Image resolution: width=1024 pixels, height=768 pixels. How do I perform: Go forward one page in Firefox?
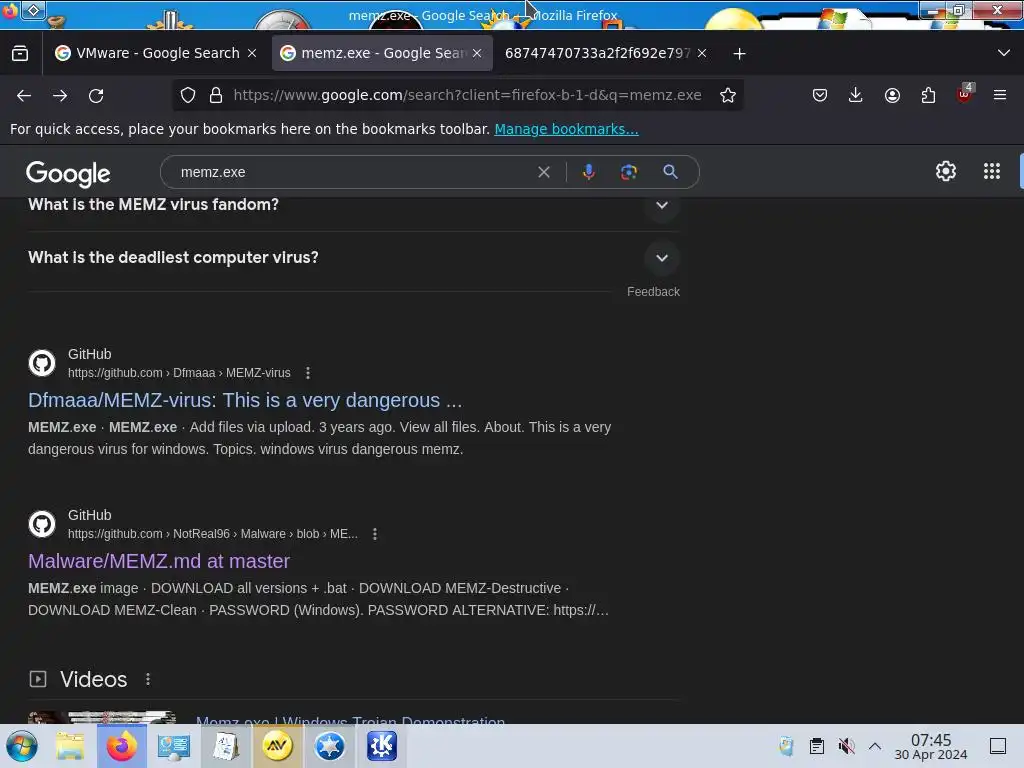coord(60,95)
